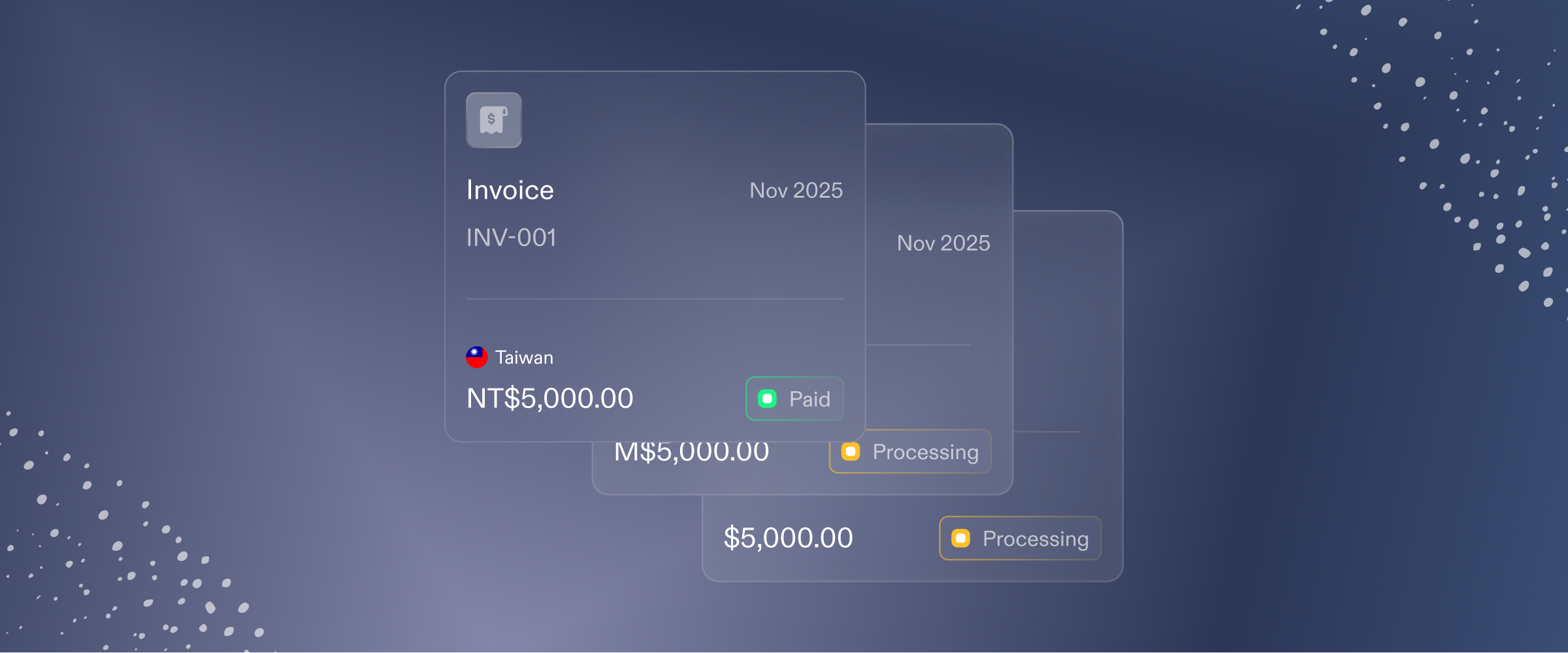Screen dimensions: 1568x653
Task: Select the Processing badge on the back card
Action: [1021, 538]
